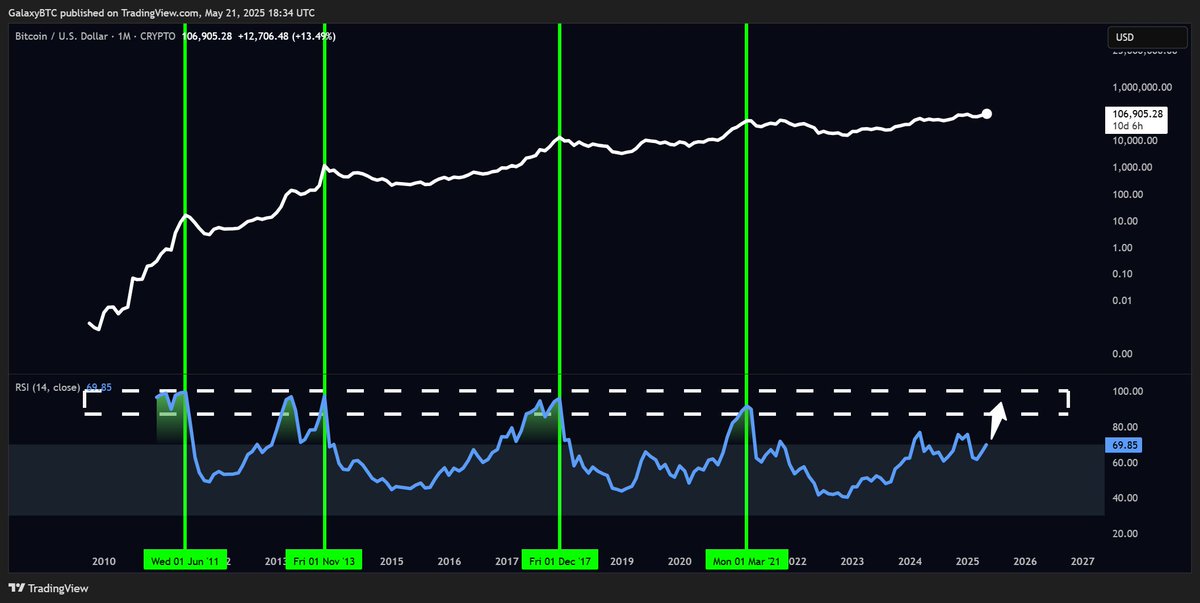This screenshot has height=603, width=1200.
Task: Click the 10d 6h countdown label
Action: 1130,126
